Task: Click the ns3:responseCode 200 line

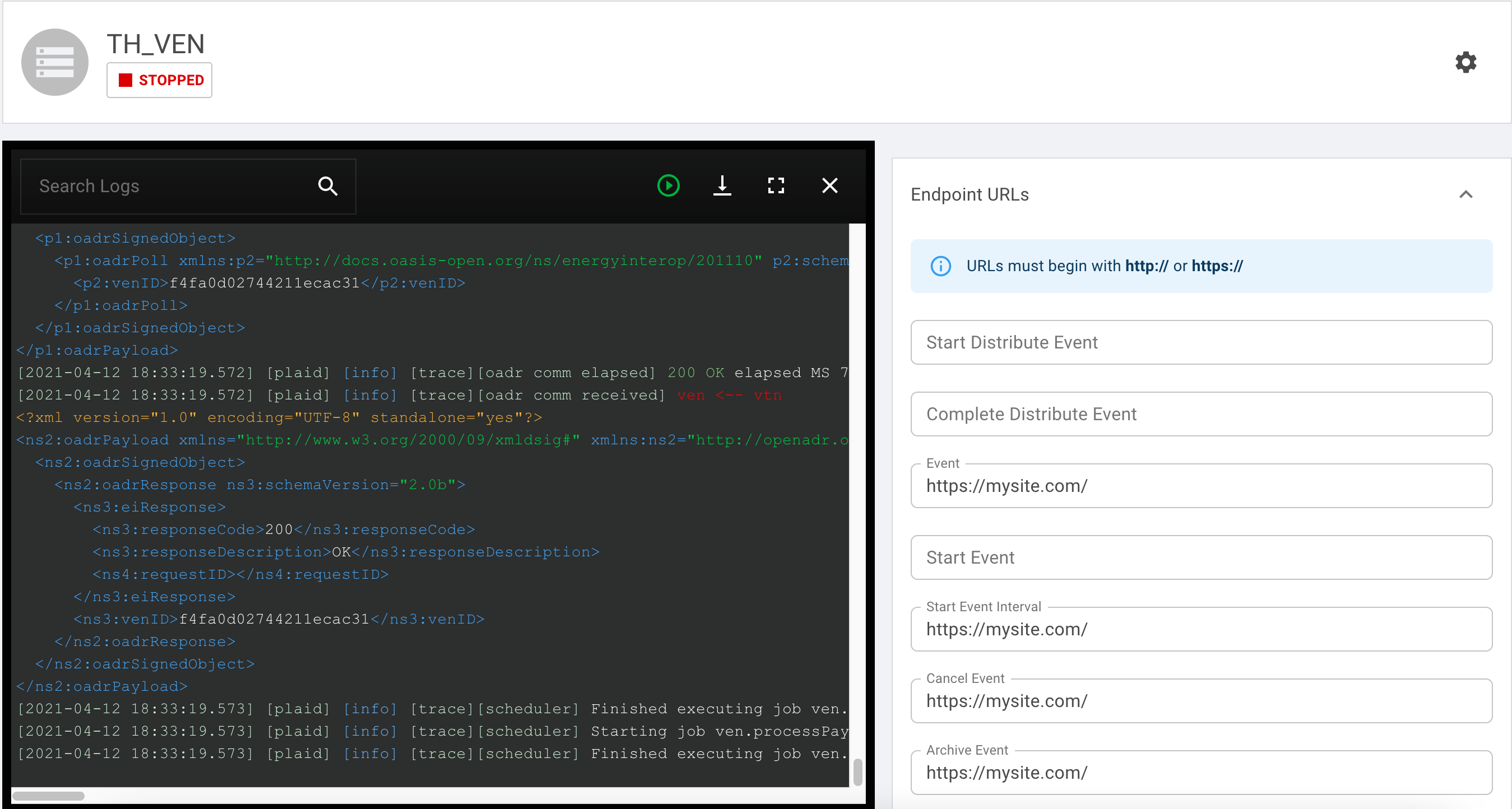Action: coord(284,530)
